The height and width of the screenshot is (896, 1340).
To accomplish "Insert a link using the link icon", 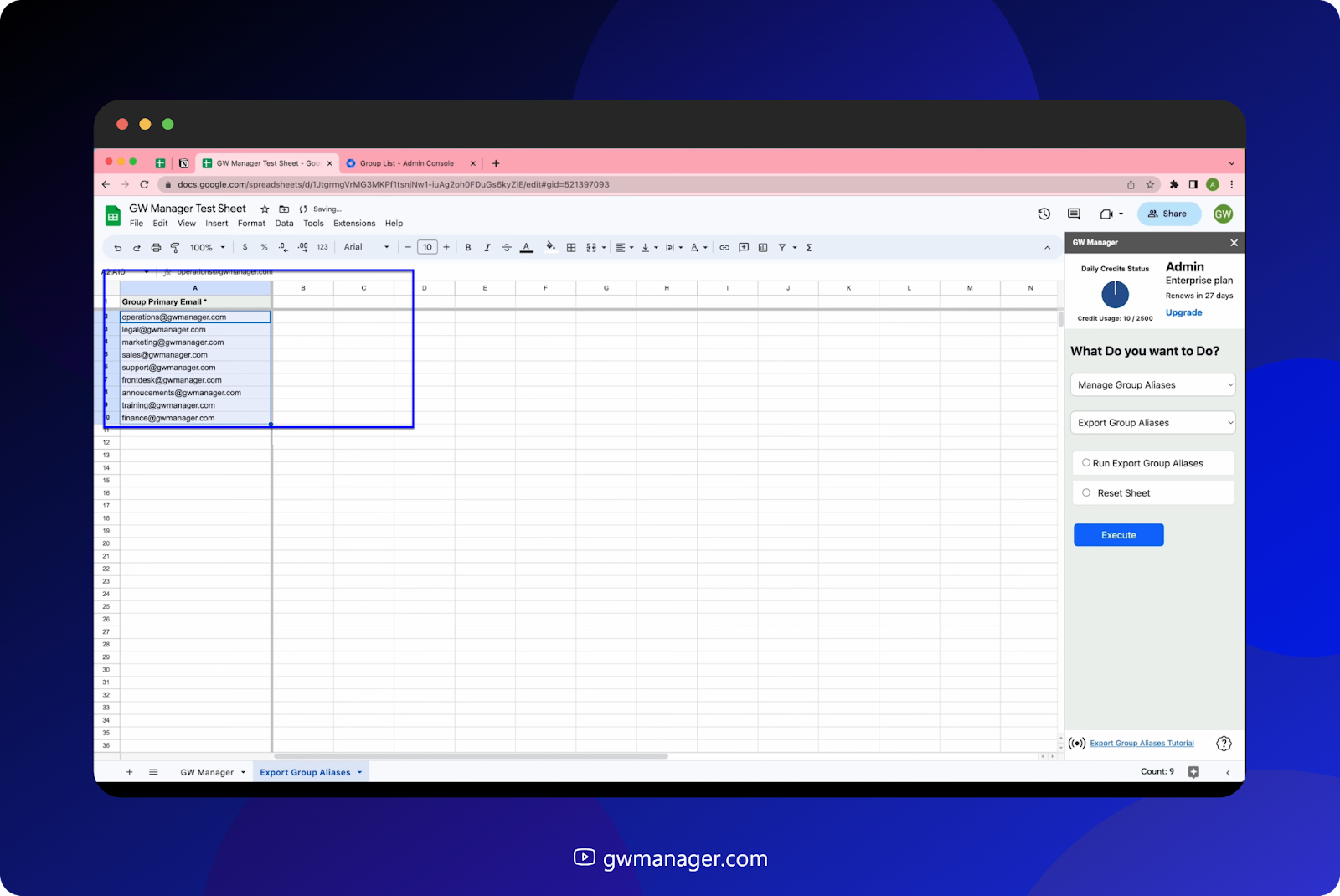I will tap(724, 248).
